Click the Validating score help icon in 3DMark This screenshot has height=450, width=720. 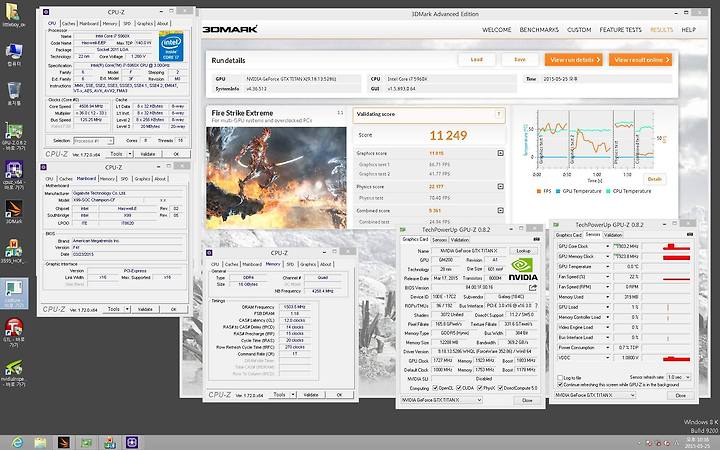click(498, 114)
